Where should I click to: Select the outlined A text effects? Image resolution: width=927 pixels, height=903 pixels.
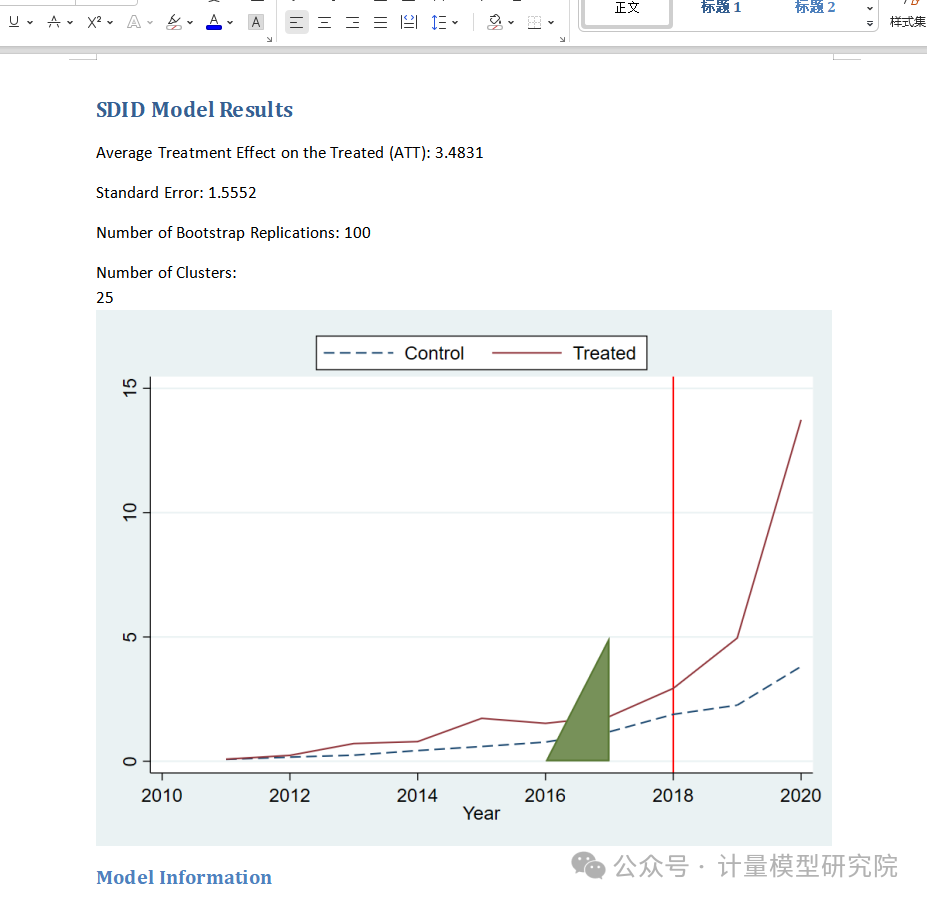click(134, 22)
